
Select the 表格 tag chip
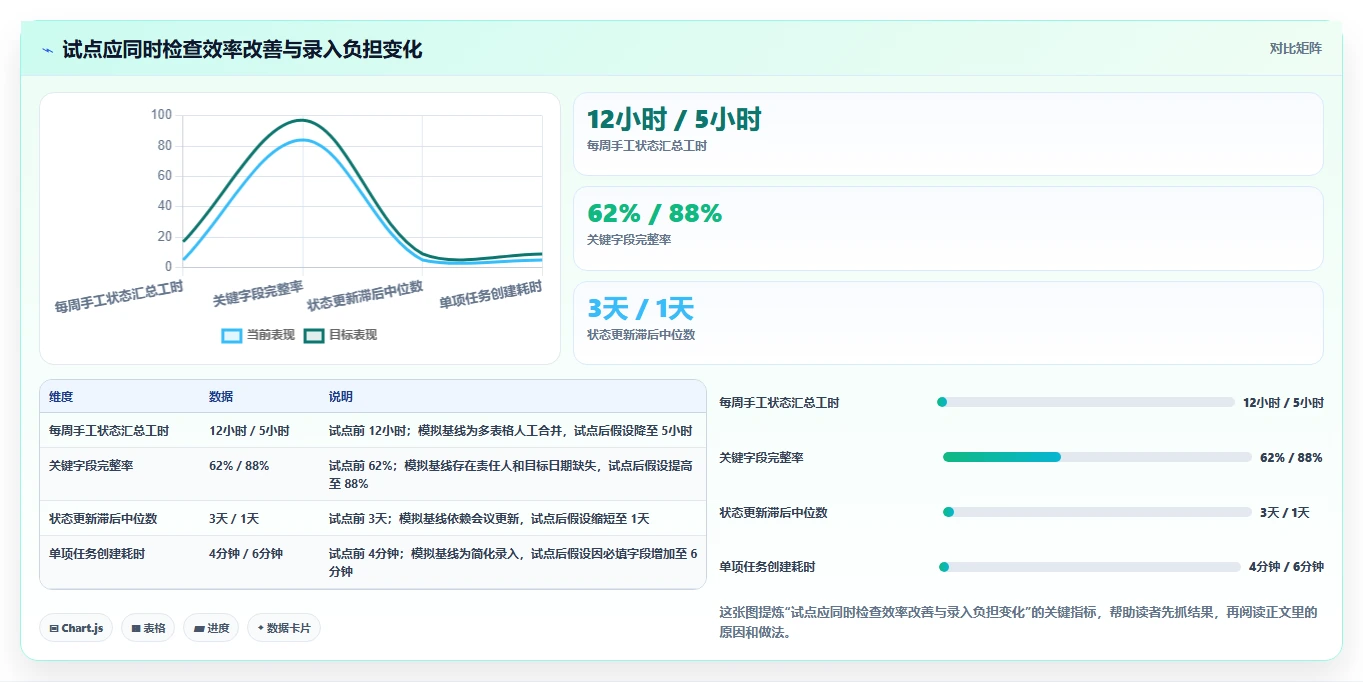pos(148,628)
